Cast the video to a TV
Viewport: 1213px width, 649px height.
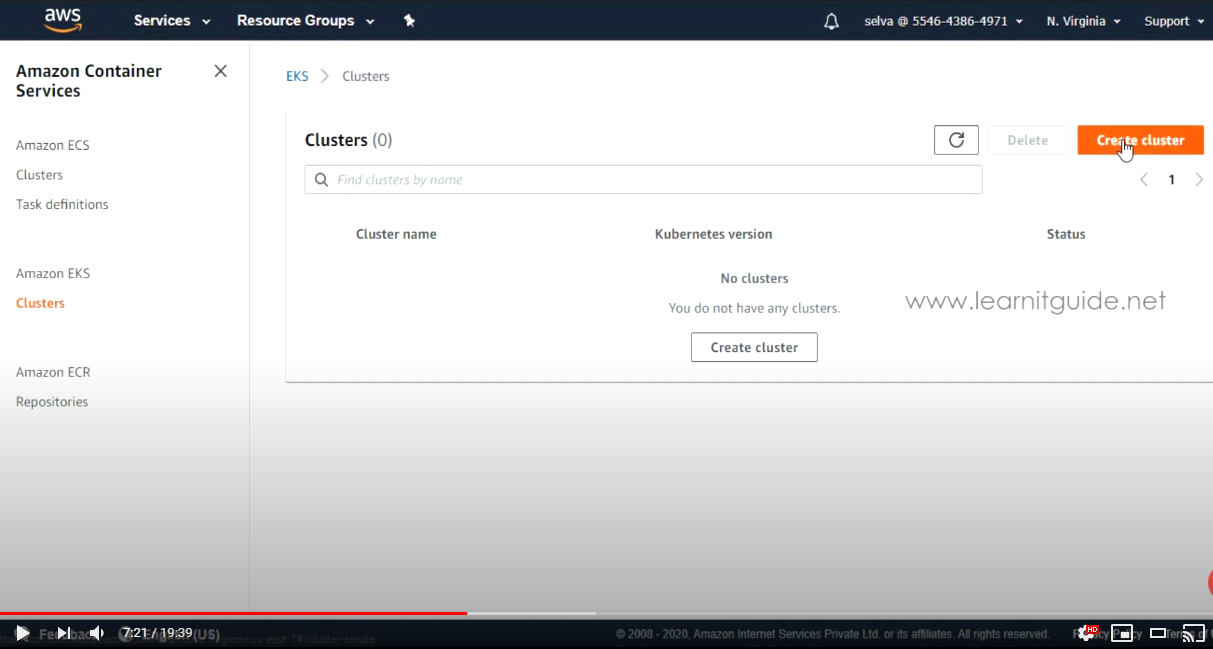click(x=1194, y=633)
